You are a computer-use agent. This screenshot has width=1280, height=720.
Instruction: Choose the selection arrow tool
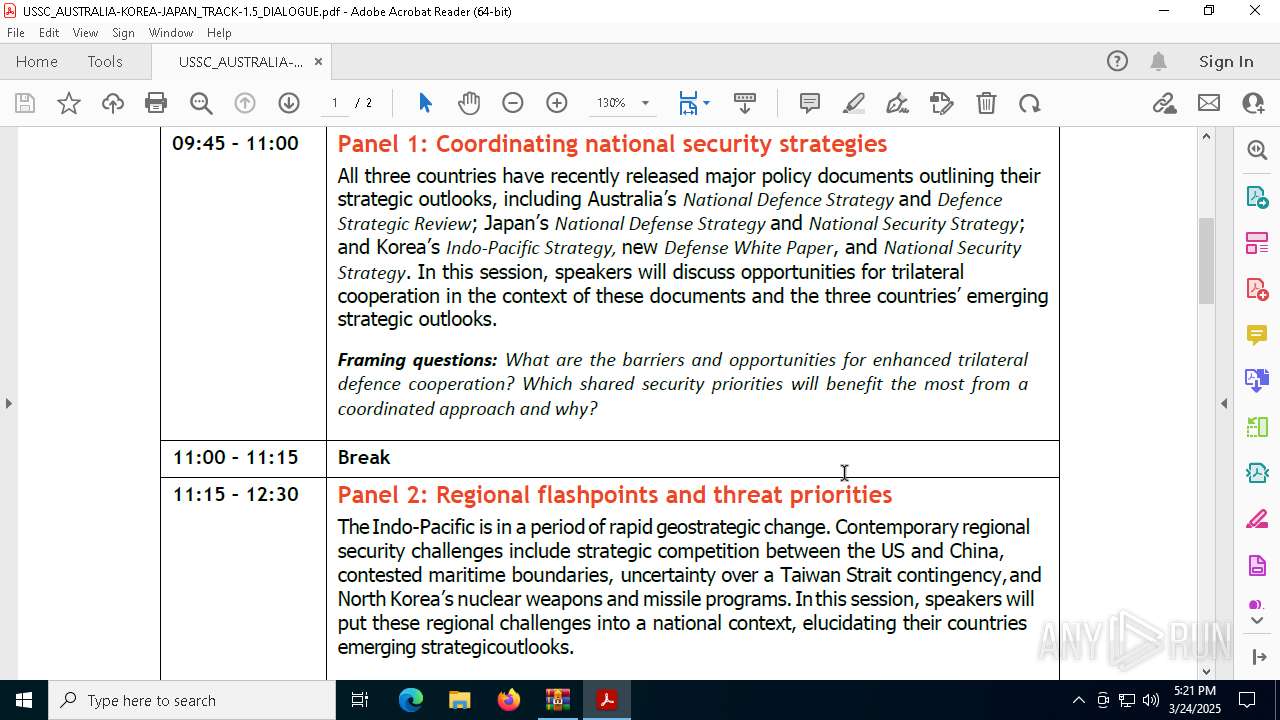[425, 103]
